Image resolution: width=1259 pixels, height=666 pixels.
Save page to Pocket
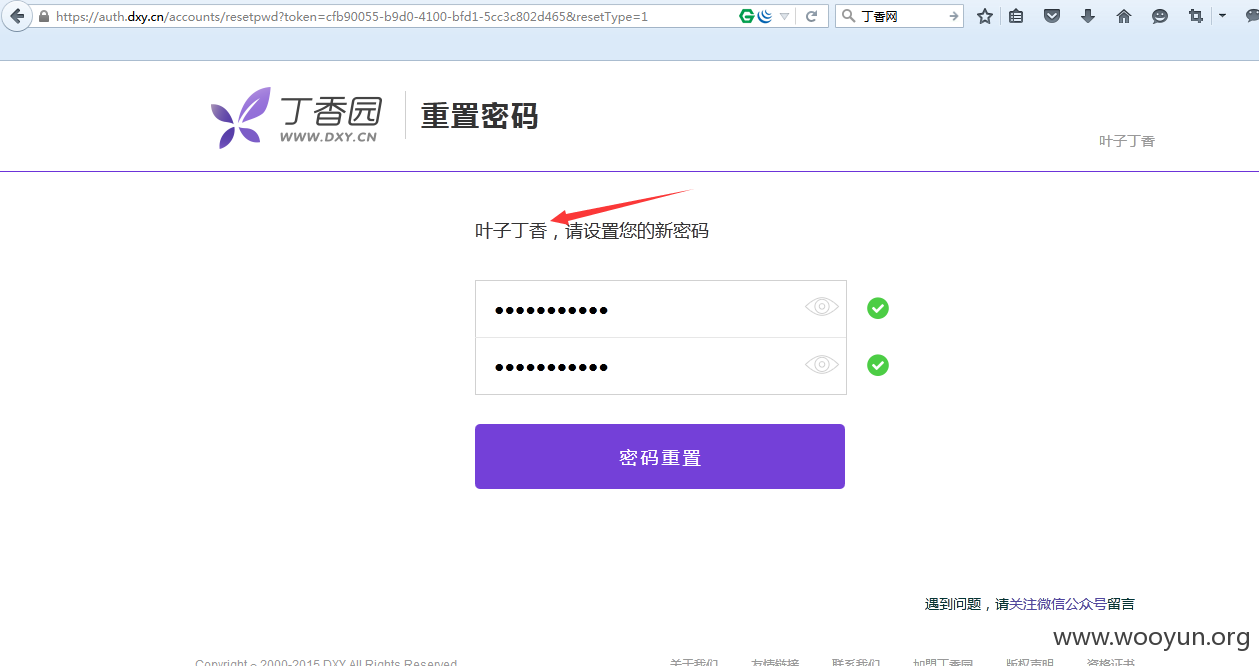tap(1052, 16)
